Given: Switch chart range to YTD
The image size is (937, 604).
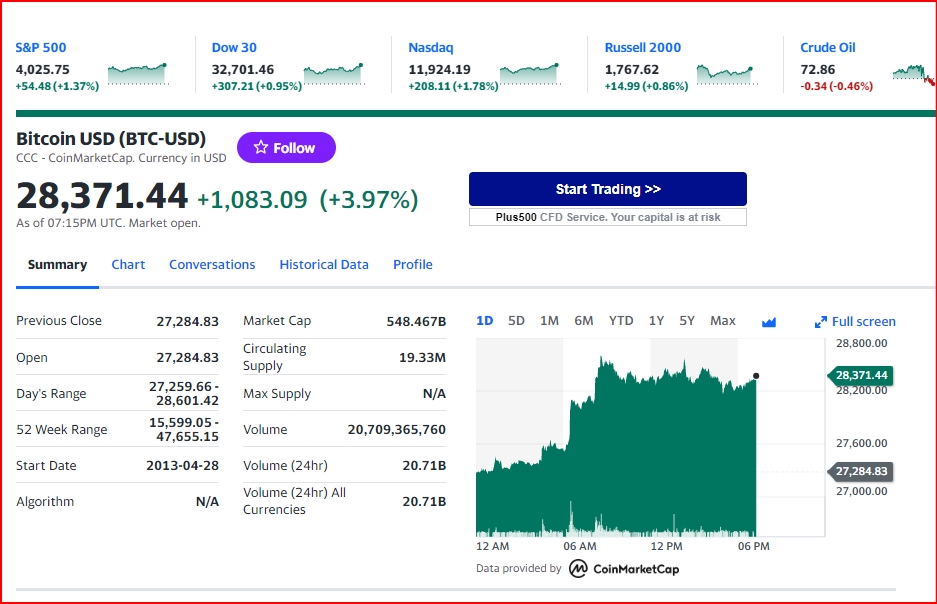Looking at the screenshot, I should 621,321.
